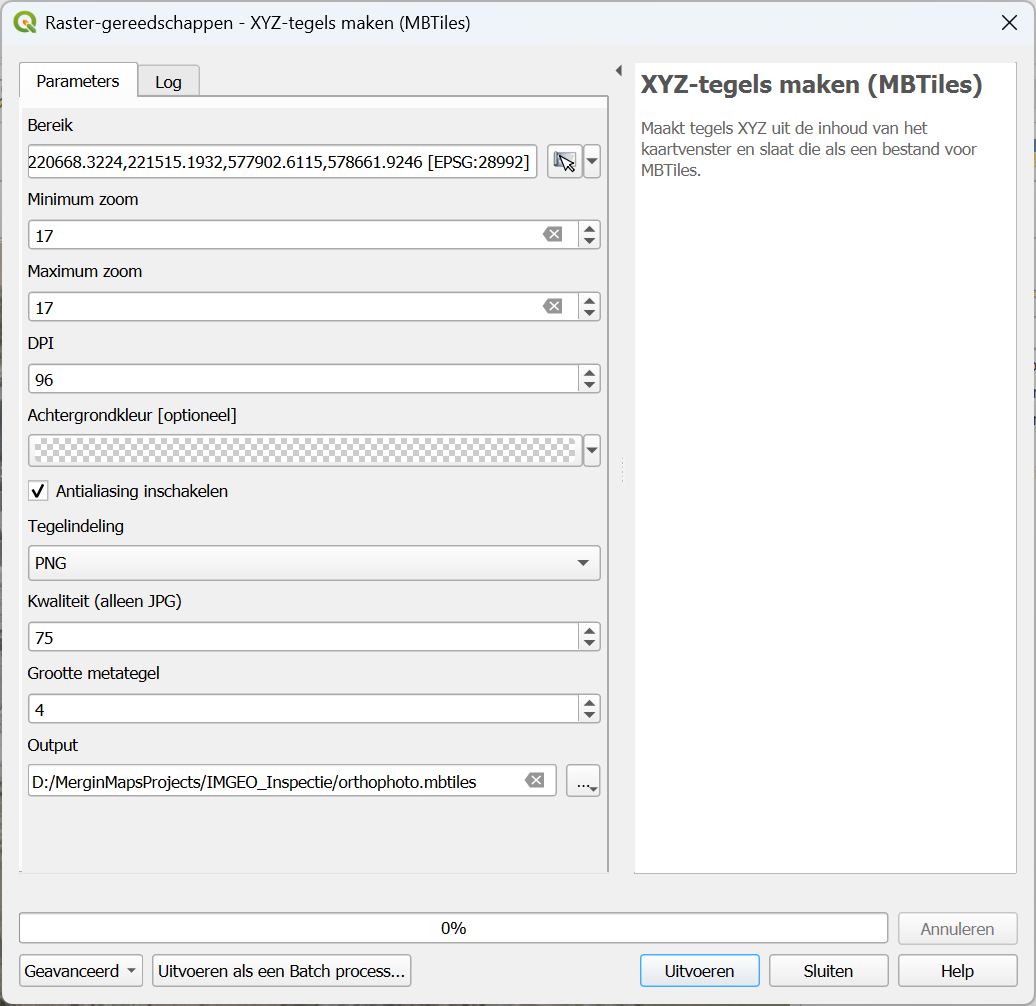Click the QGIS logo in title bar
Screen dimensions: 1036x1006
24,22
